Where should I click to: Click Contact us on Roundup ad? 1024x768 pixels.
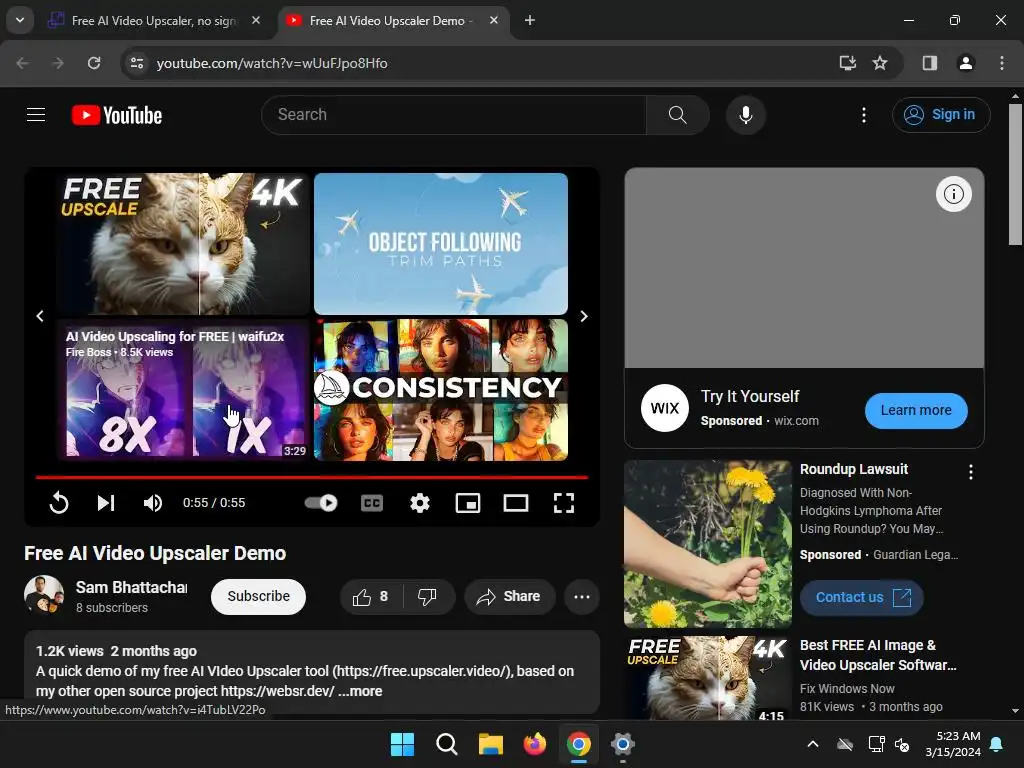tap(861, 597)
